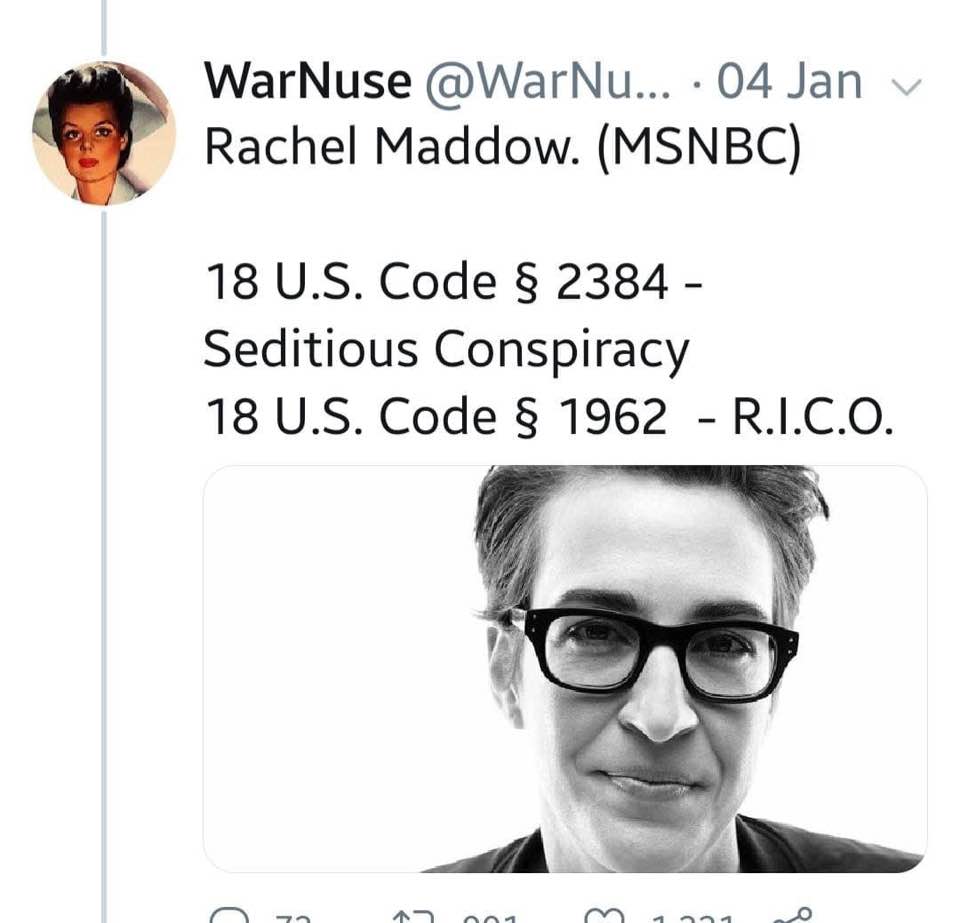The width and height of the screenshot is (960, 923).
Task: Open WarNuse's profile avatar picture
Action: [103, 133]
